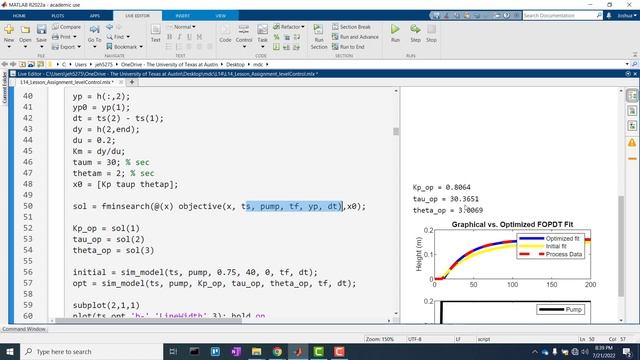Run the live script

(x=395, y=33)
